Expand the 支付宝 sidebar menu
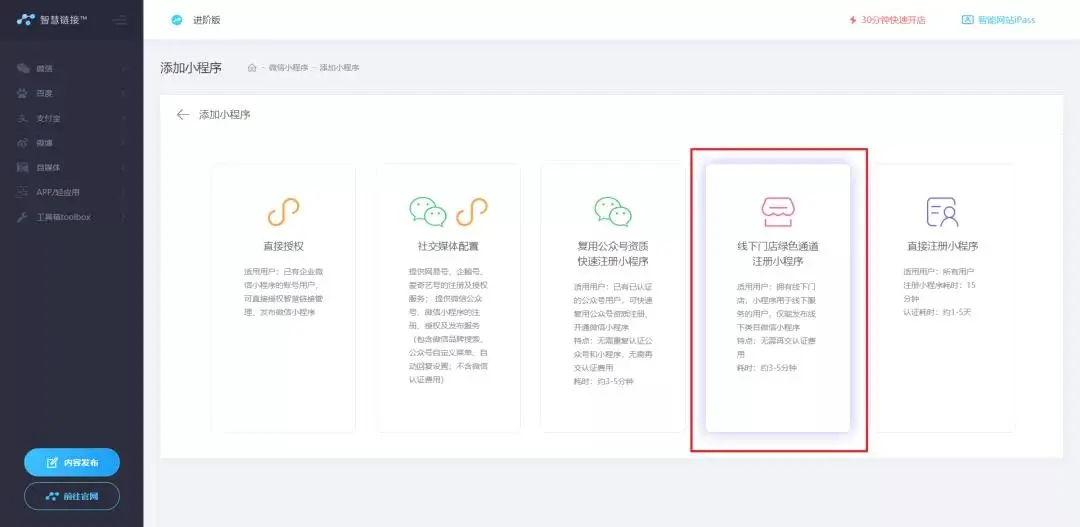Screen dimensions: 1080x527 tap(70, 118)
